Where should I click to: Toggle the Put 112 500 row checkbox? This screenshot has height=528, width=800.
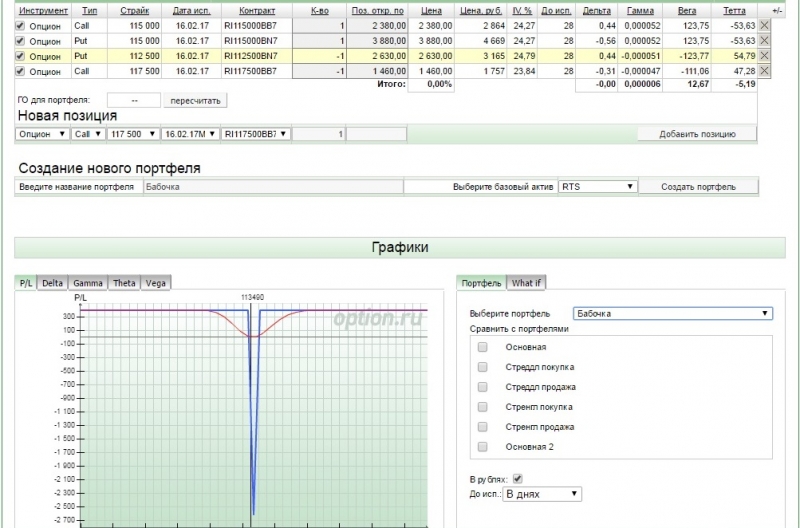21,56
